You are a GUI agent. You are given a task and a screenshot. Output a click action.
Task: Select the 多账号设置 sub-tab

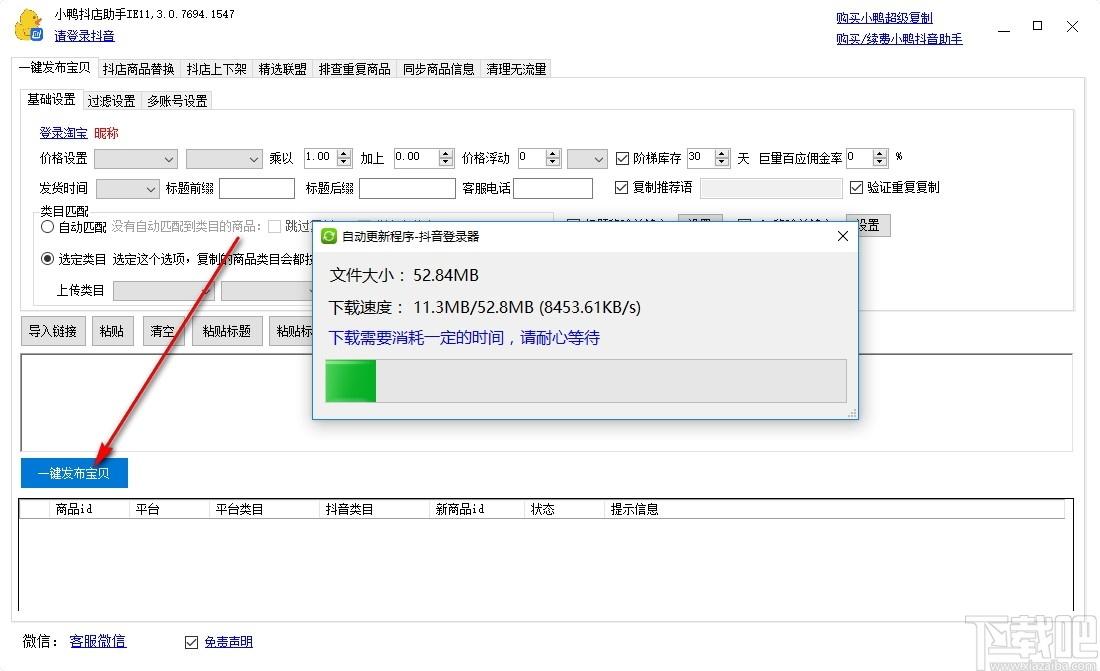(177, 101)
